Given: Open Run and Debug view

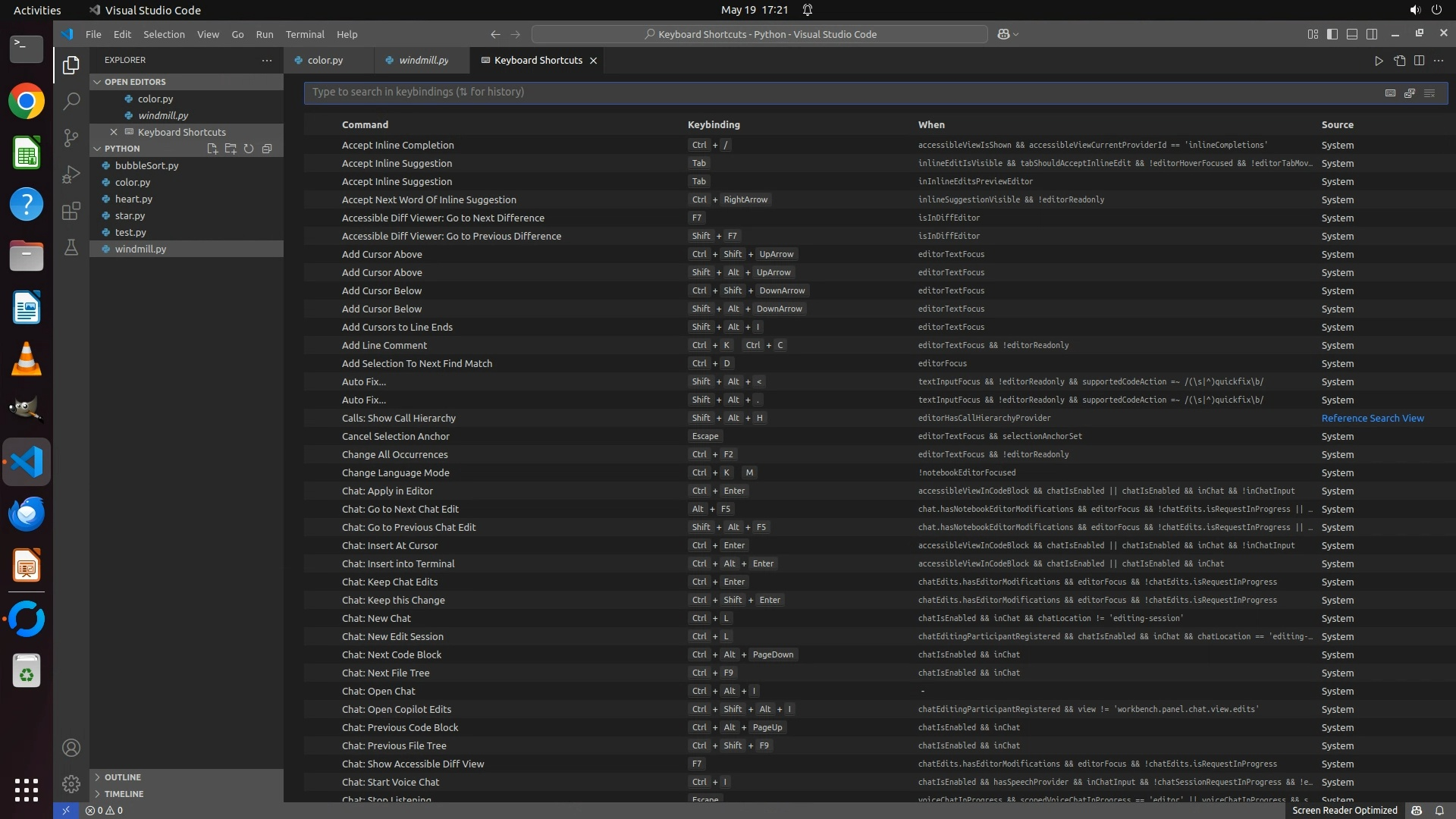Looking at the screenshot, I should click(x=71, y=174).
